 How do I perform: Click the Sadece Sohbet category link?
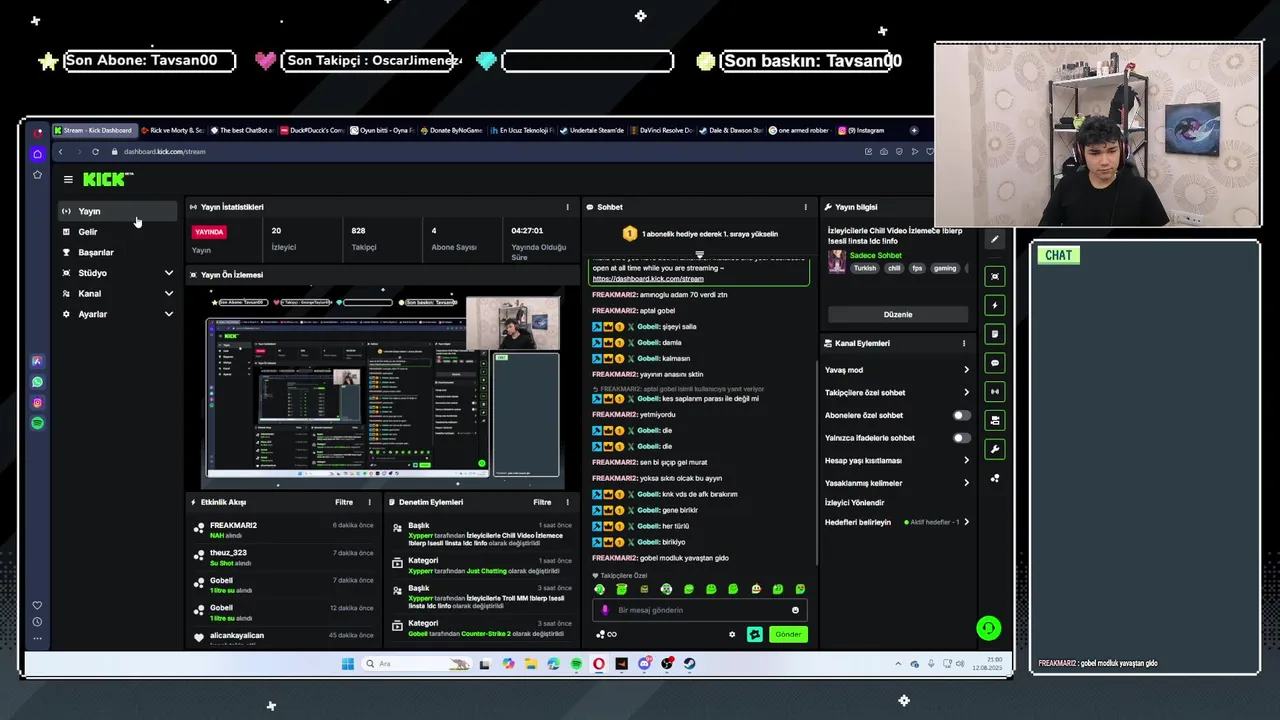[x=875, y=256]
